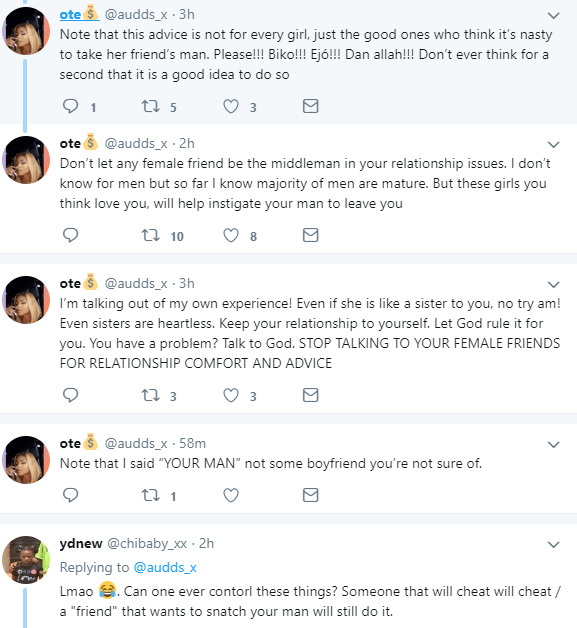Like the 'middleman' tweet with 8 likes
This screenshot has height=628, width=577.
coord(231,236)
